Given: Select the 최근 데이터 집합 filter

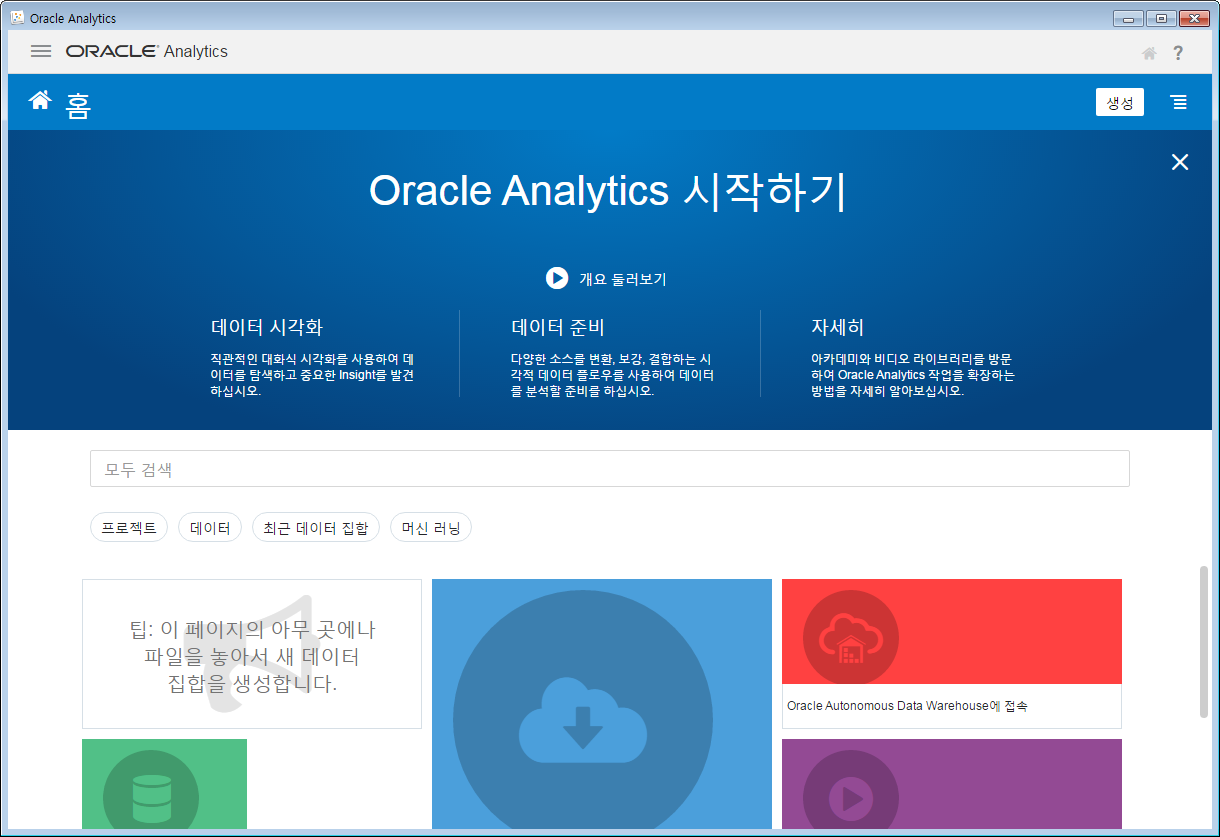Looking at the screenshot, I should point(316,528).
